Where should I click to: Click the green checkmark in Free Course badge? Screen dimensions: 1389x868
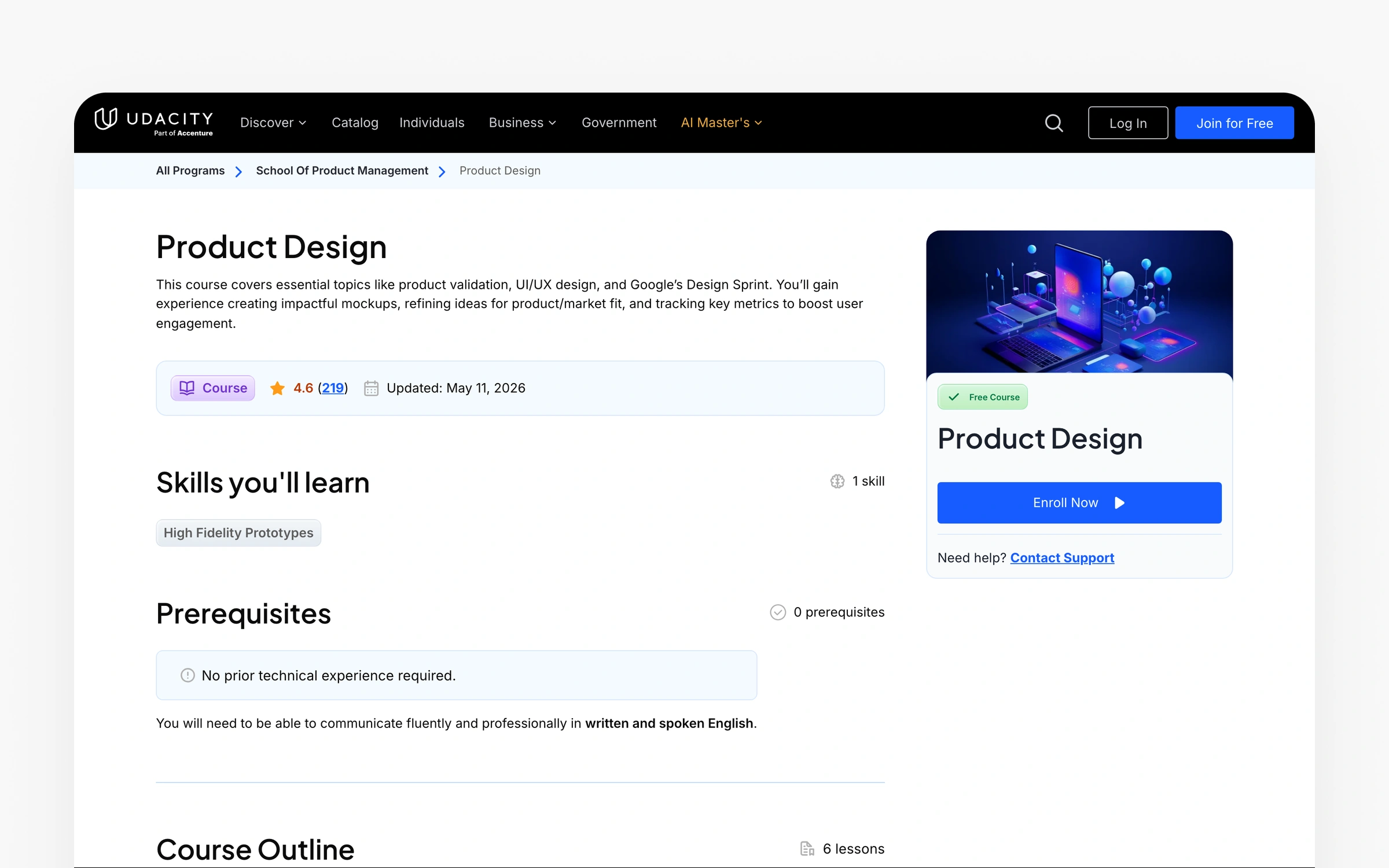[954, 397]
